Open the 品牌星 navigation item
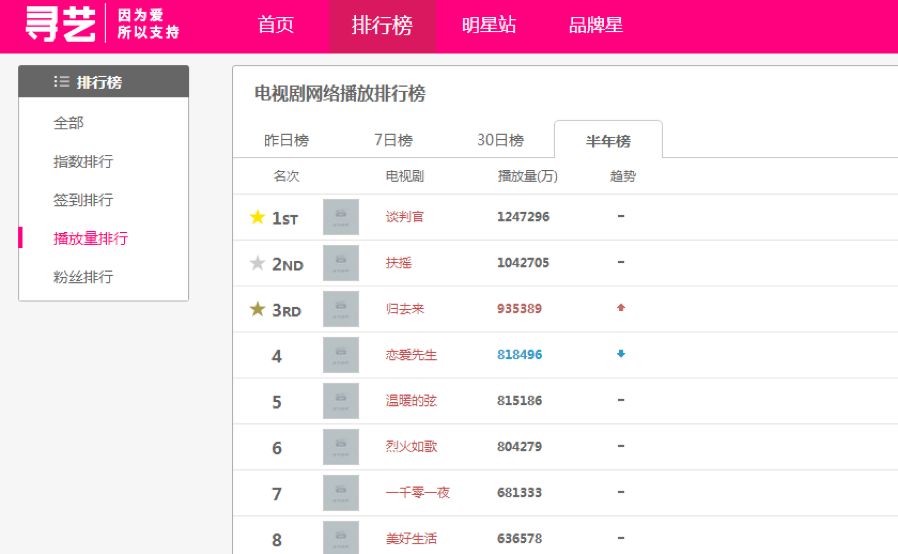This screenshot has width=898, height=554. [x=596, y=25]
